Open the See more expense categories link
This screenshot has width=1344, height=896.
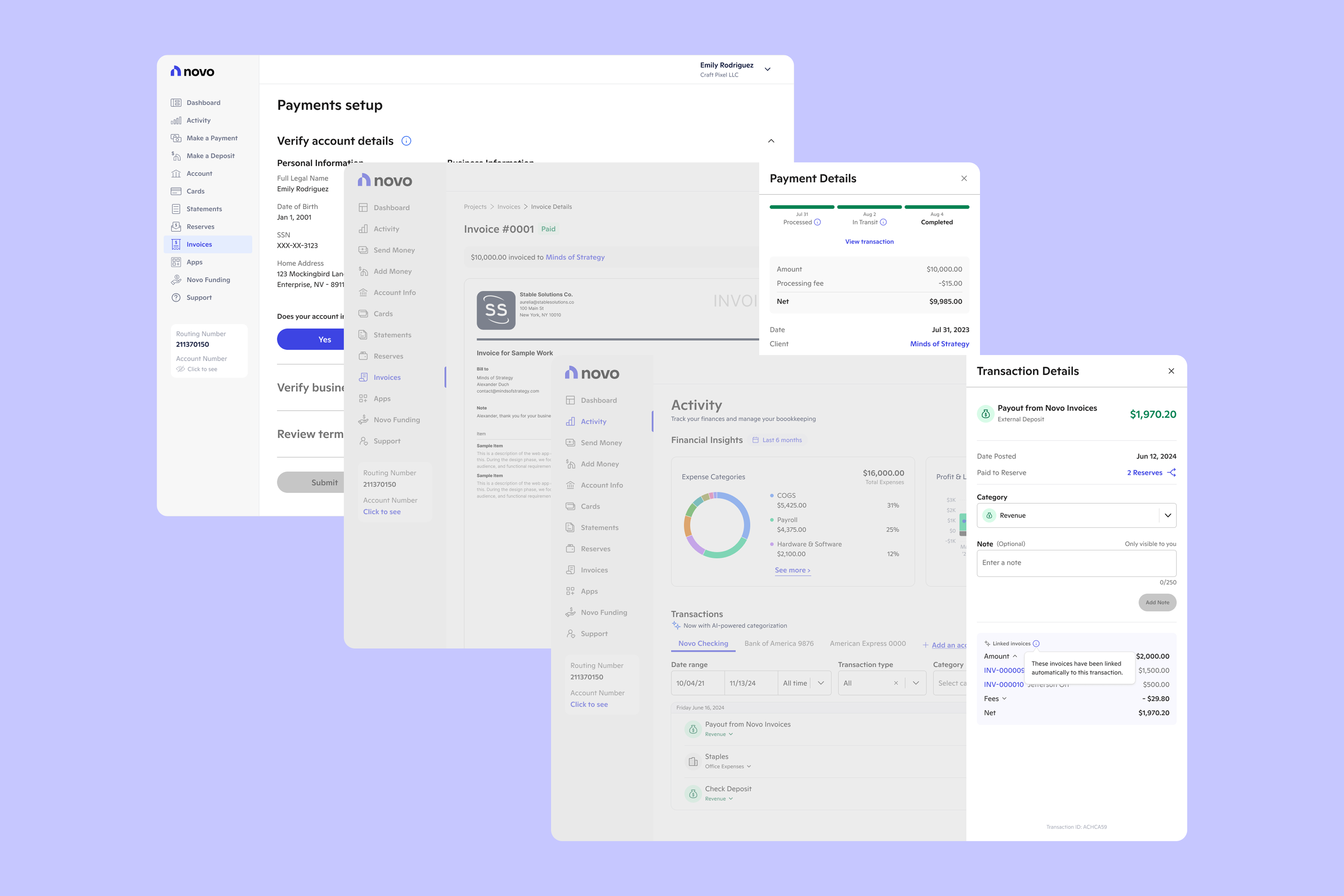792,570
